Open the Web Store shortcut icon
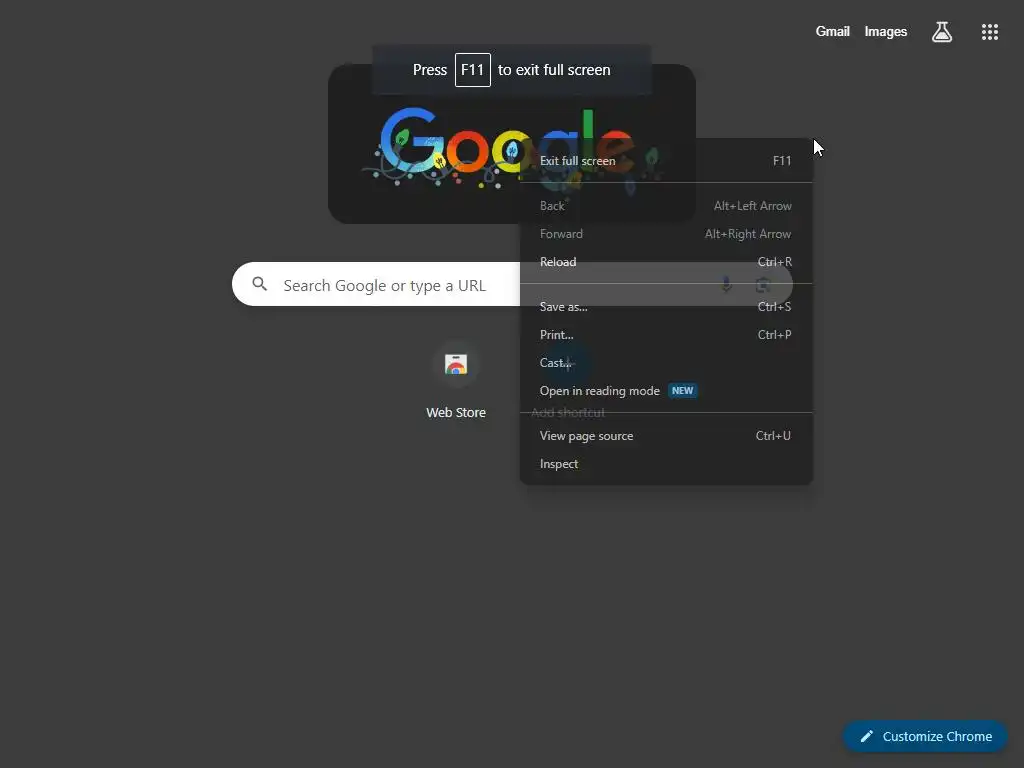1024x768 pixels. (456, 364)
